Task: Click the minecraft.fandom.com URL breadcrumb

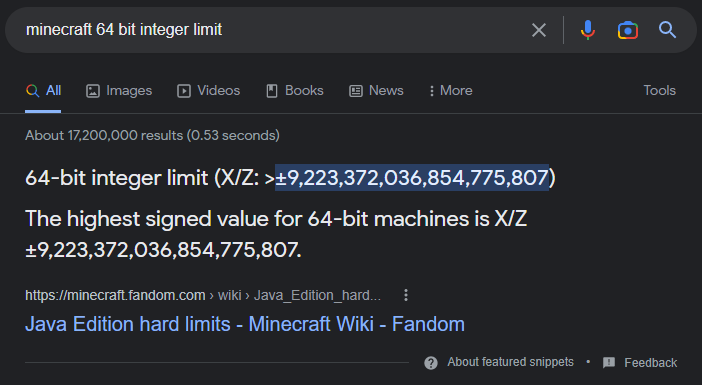Action: (115, 295)
